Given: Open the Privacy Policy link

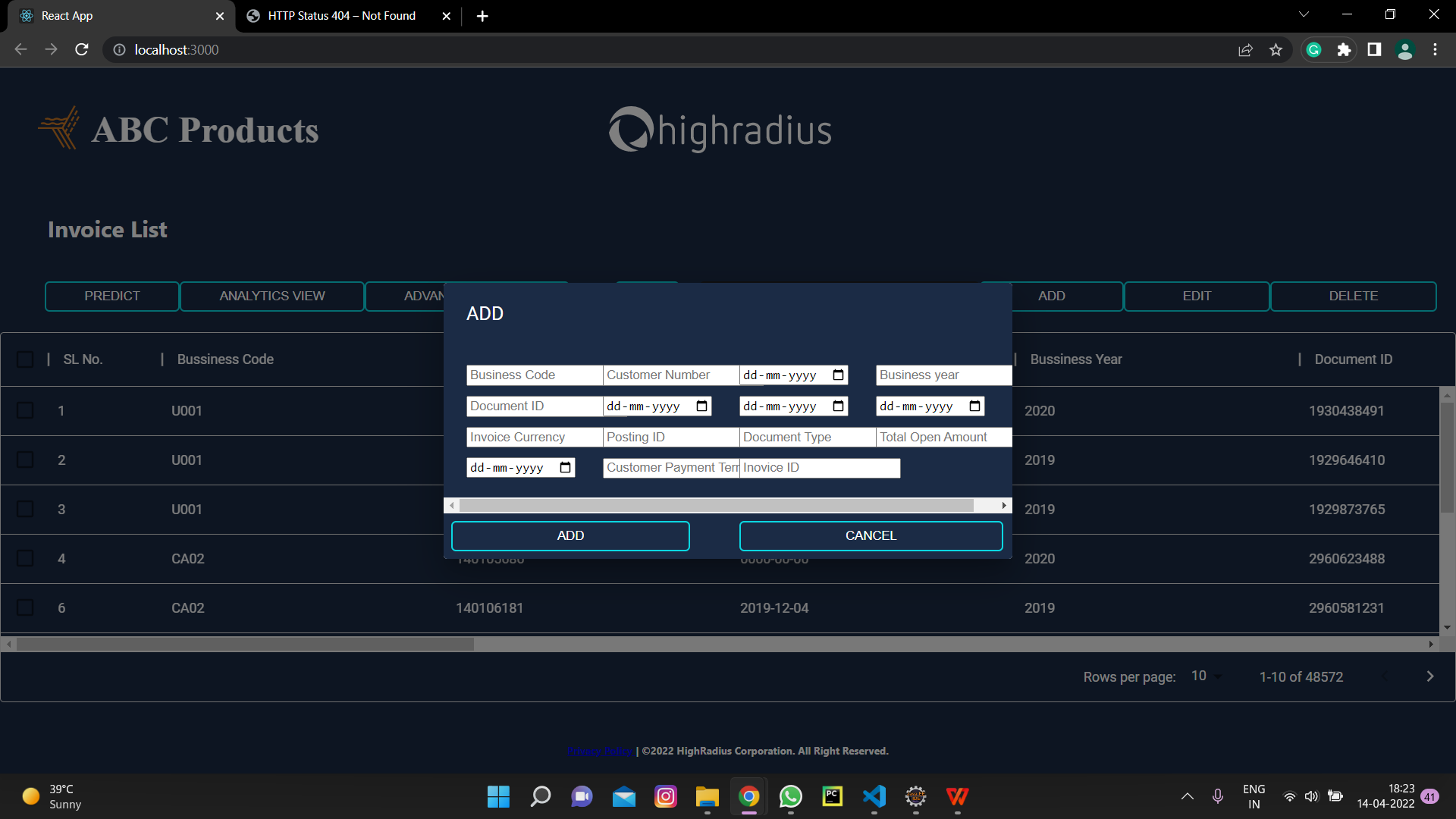Looking at the screenshot, I should (600, 751).
